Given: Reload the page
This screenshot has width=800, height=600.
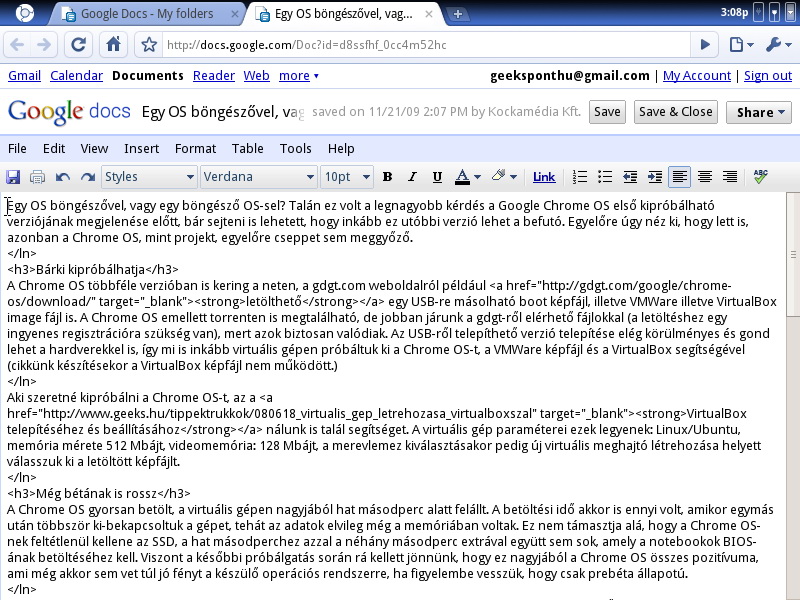Looking at the screenshot, I should pyautogui.click(x=80, y=45).
